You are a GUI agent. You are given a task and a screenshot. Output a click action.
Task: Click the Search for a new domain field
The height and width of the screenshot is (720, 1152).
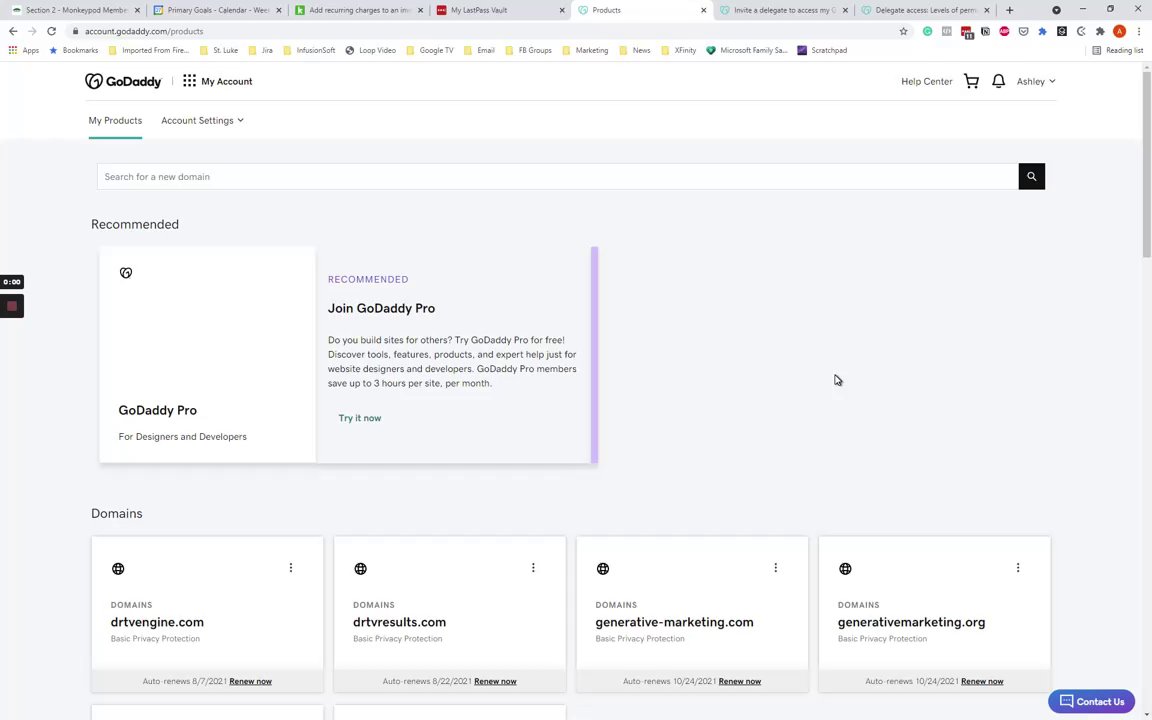556,177
